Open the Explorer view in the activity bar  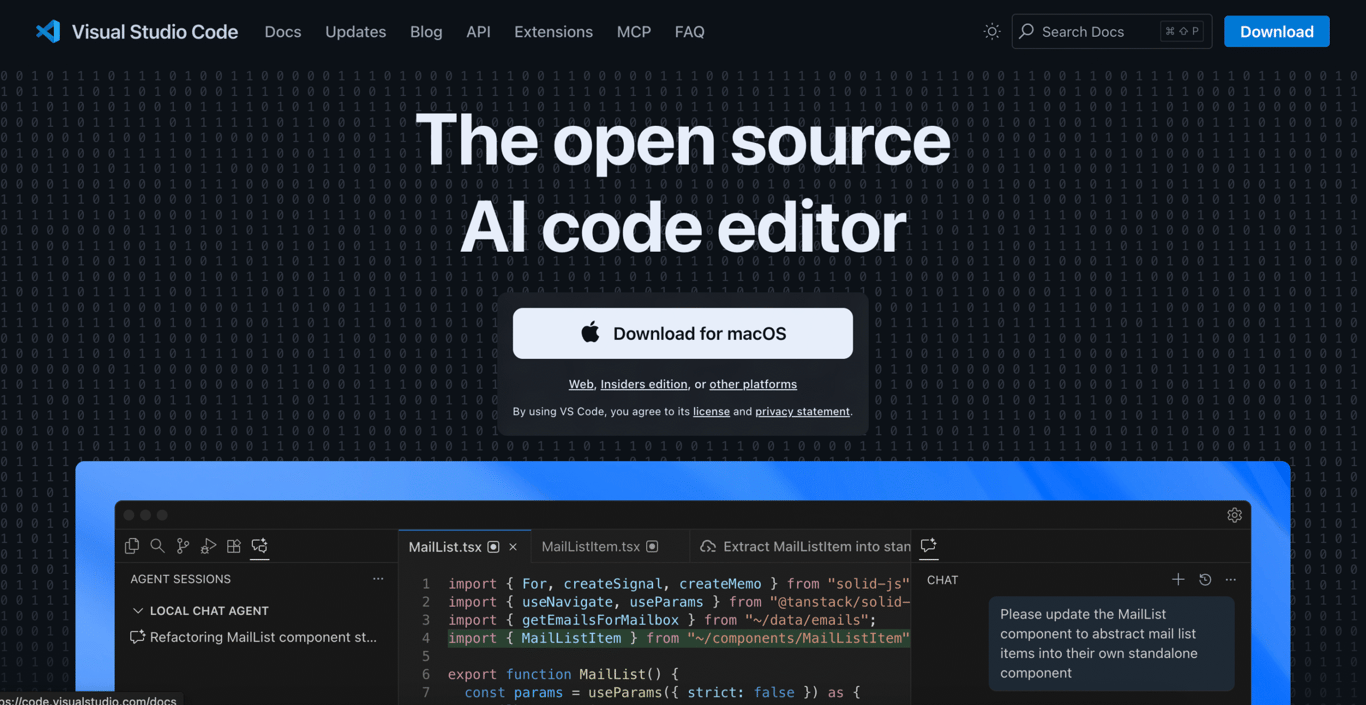[132, 546]
